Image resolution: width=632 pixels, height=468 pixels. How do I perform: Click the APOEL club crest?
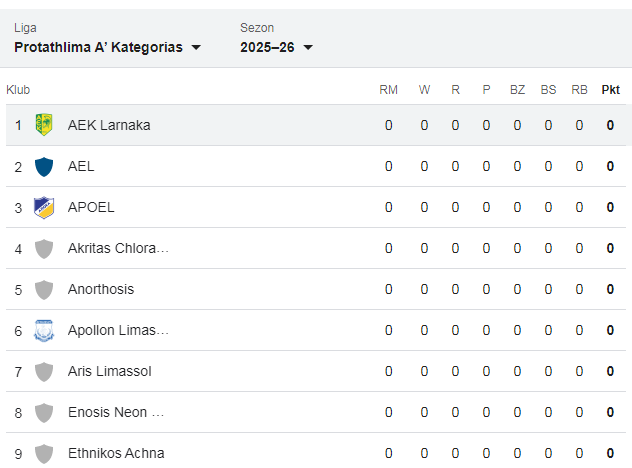pyautogui.click(x=44, y=207)
